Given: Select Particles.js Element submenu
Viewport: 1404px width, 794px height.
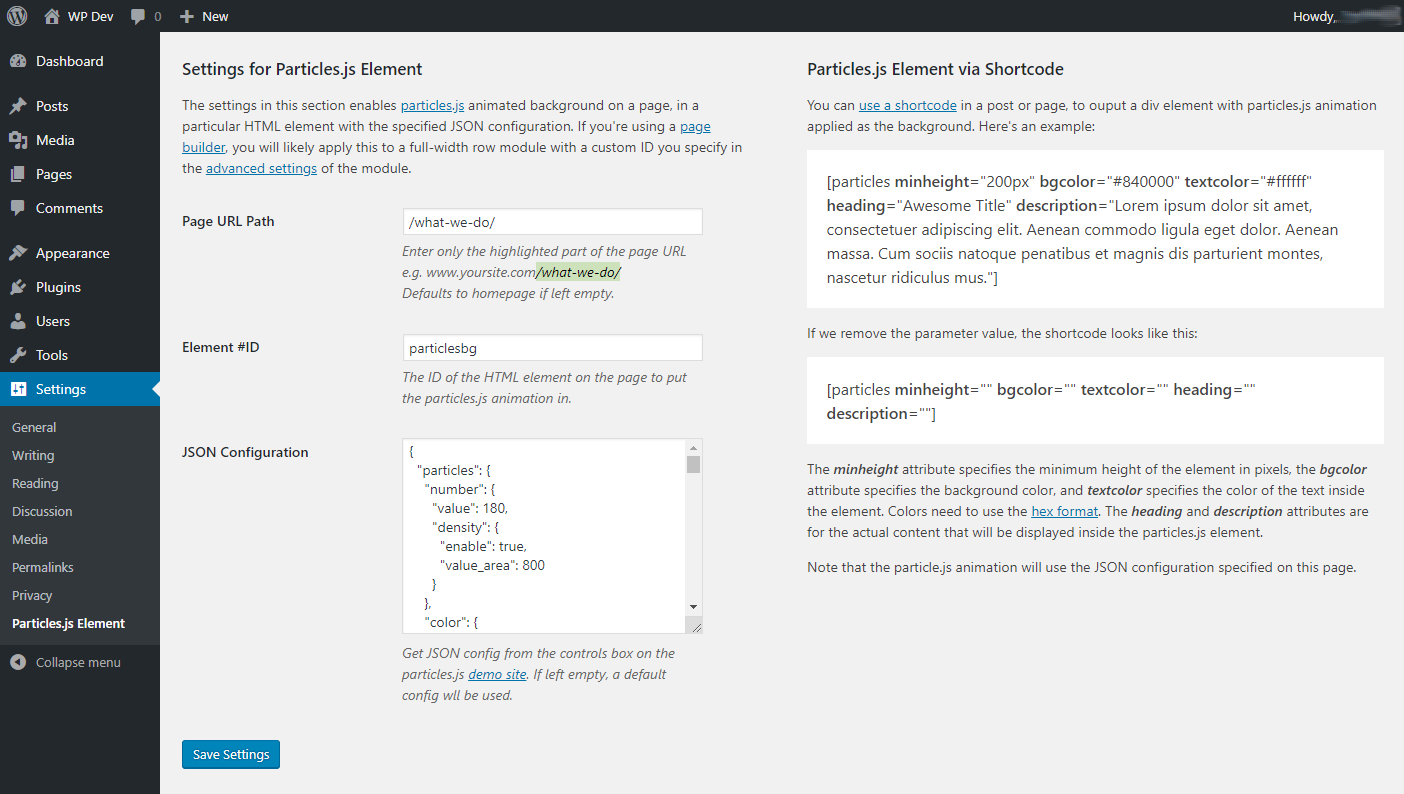Looking at the screenshot, I should pos(69,623).
